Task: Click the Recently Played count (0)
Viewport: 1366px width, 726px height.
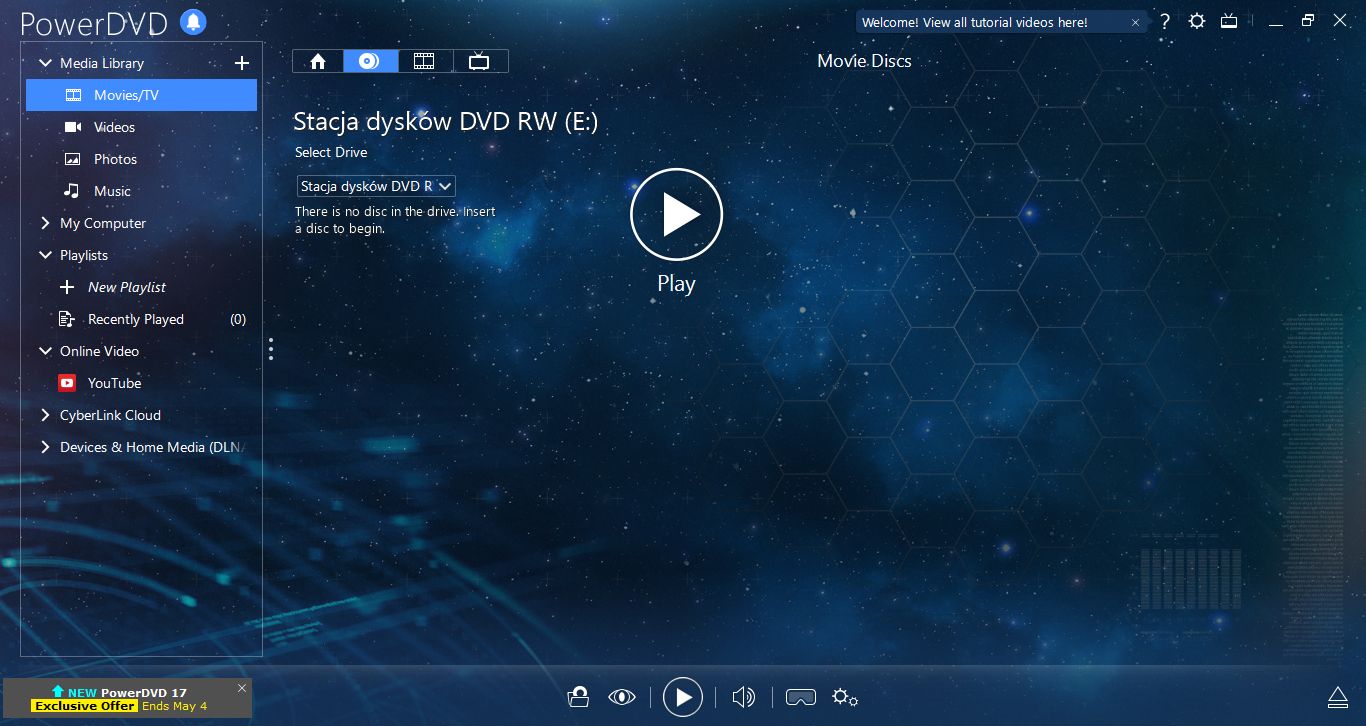Action: click(x=238, y=319)
